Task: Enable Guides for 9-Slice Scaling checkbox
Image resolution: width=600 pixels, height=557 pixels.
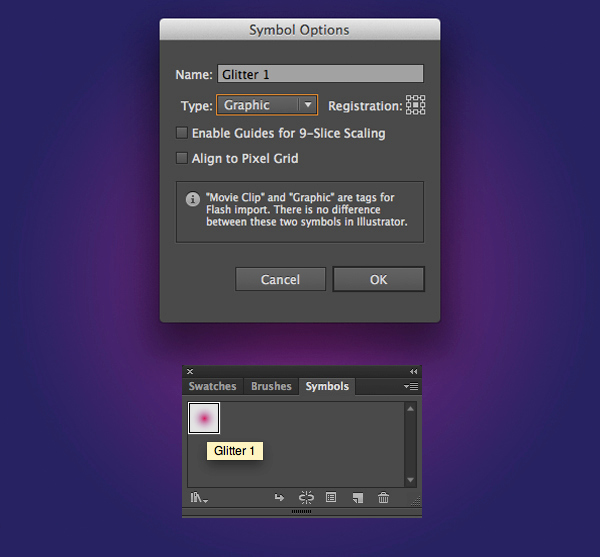Action: point(182,133)
